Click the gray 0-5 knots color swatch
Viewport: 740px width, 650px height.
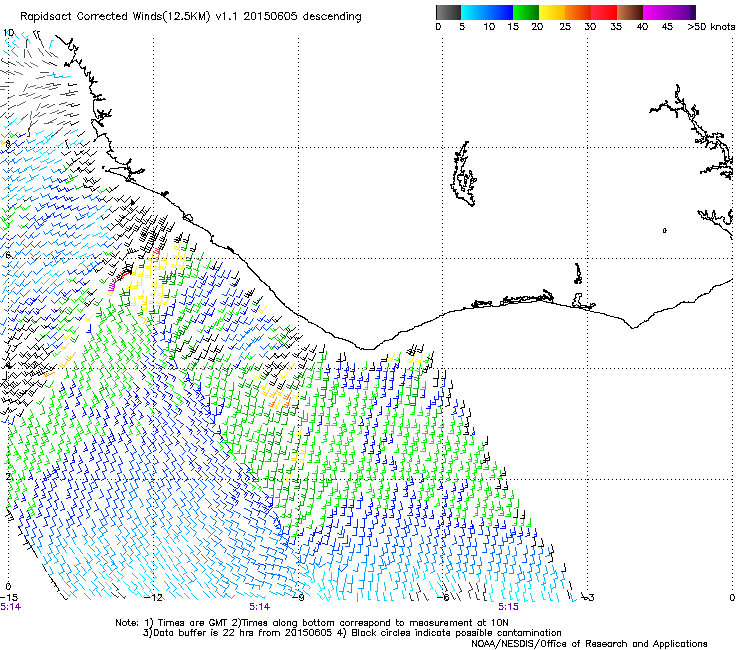448,12
